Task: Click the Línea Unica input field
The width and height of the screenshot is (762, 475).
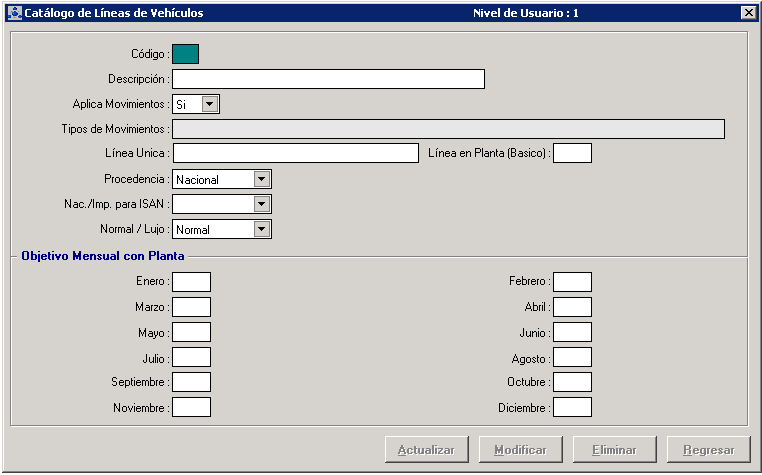Action: 295,153
